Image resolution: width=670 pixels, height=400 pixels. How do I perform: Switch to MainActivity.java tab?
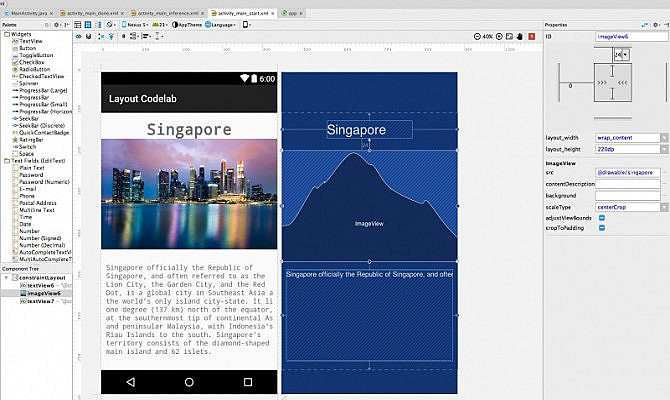29,13
